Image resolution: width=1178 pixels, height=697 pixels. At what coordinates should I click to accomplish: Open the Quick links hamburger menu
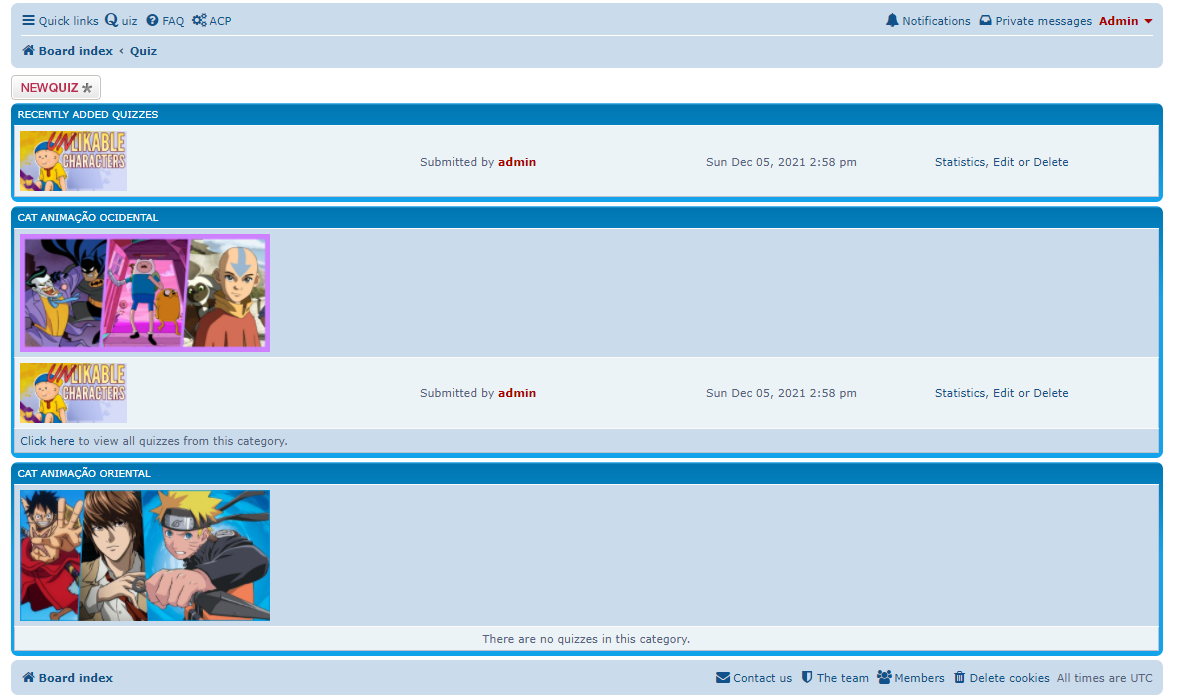pos(60,20)
